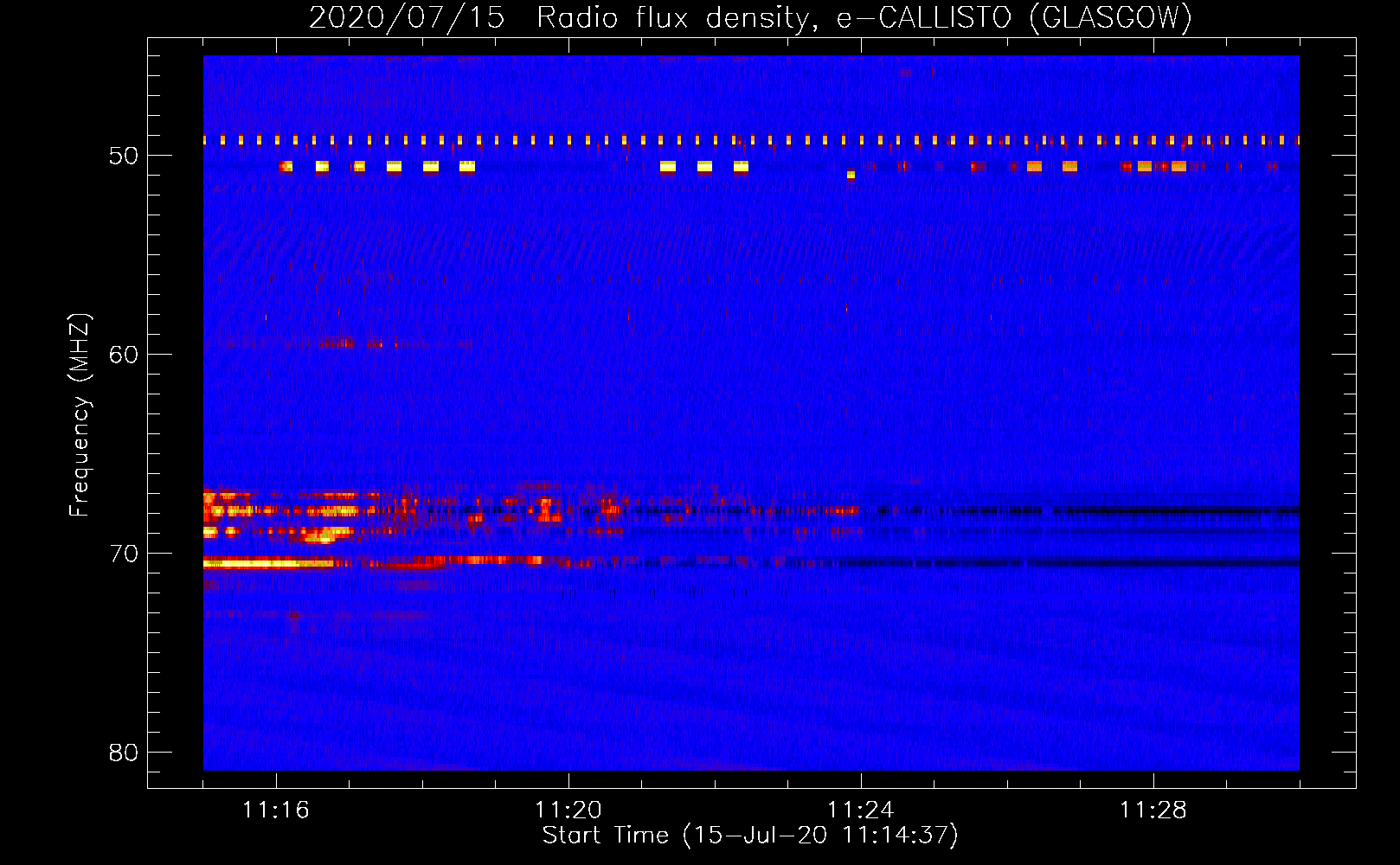The height and width of the screenshot is (865, 1400).
Task: Click the isolated yellow spot near 51 MHz before 11:24
Action: 851,175
